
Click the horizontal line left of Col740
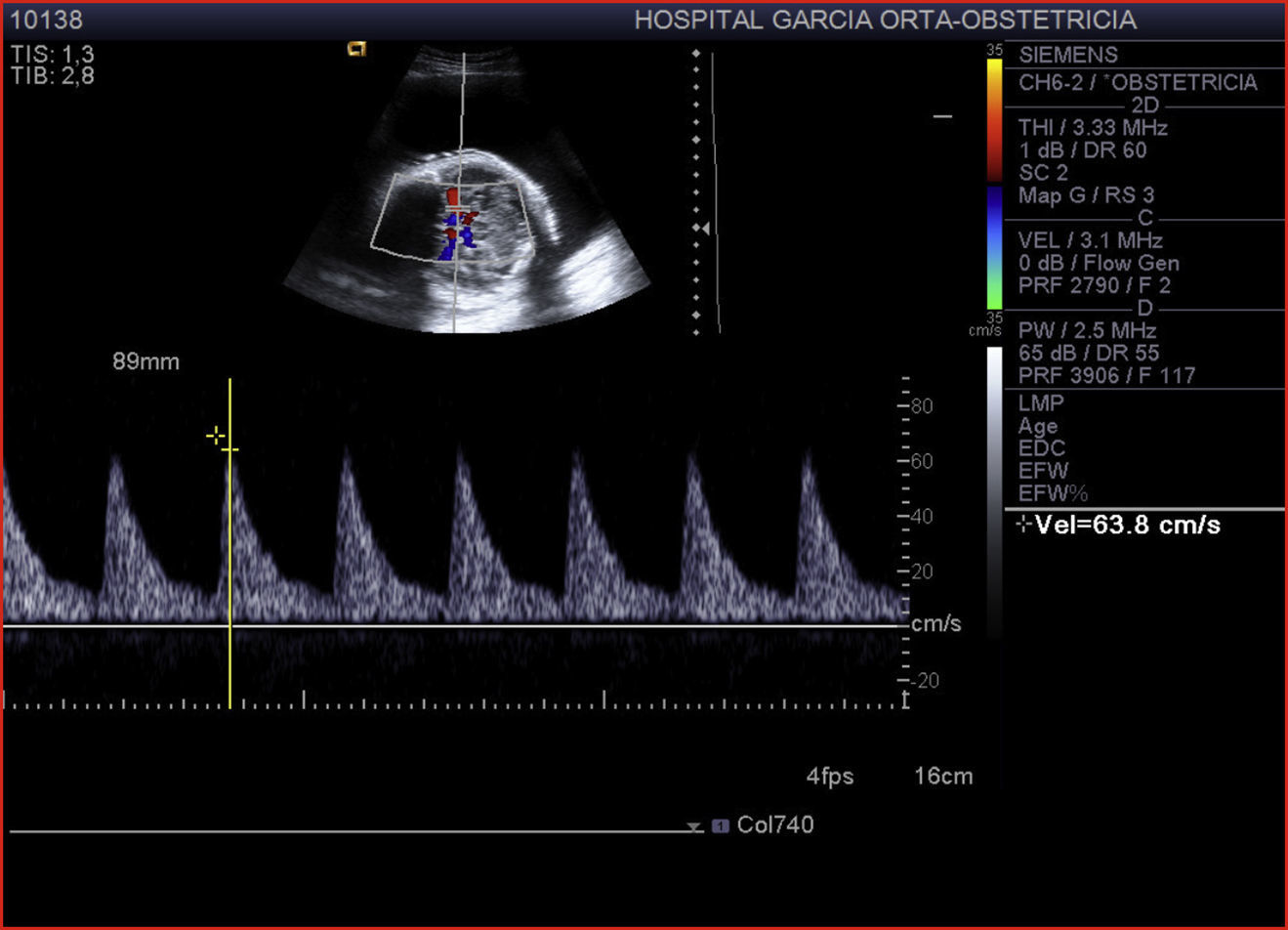tap(352, 831)
